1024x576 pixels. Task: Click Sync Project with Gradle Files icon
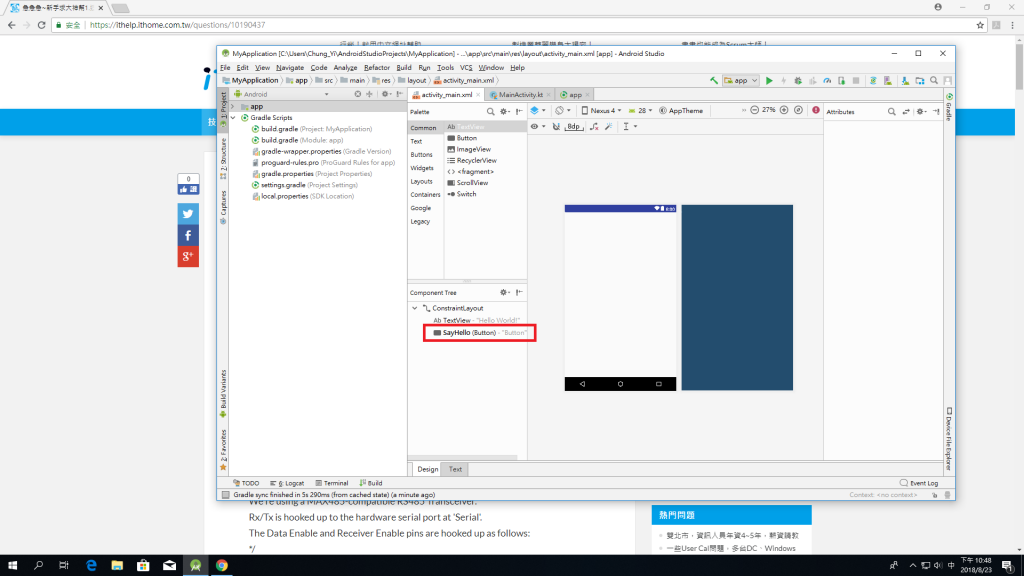click(873, 81)
